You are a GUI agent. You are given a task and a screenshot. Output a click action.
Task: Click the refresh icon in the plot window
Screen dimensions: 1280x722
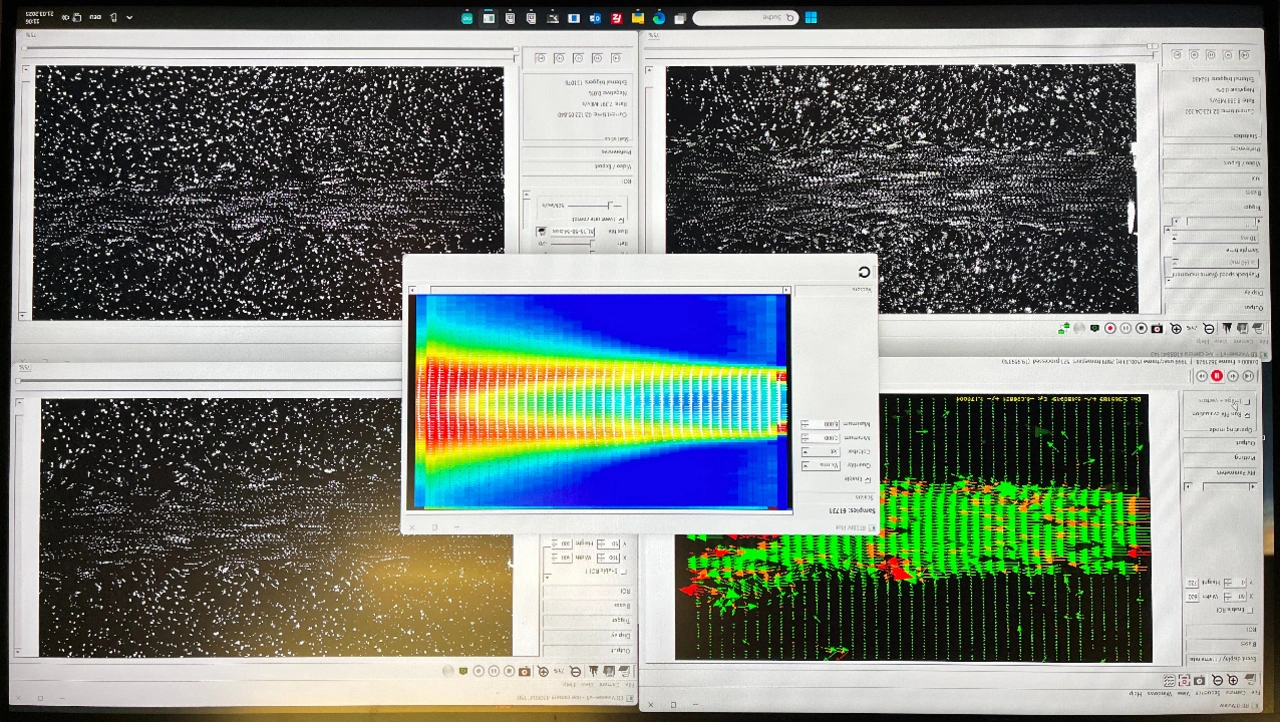coord(864,272)
